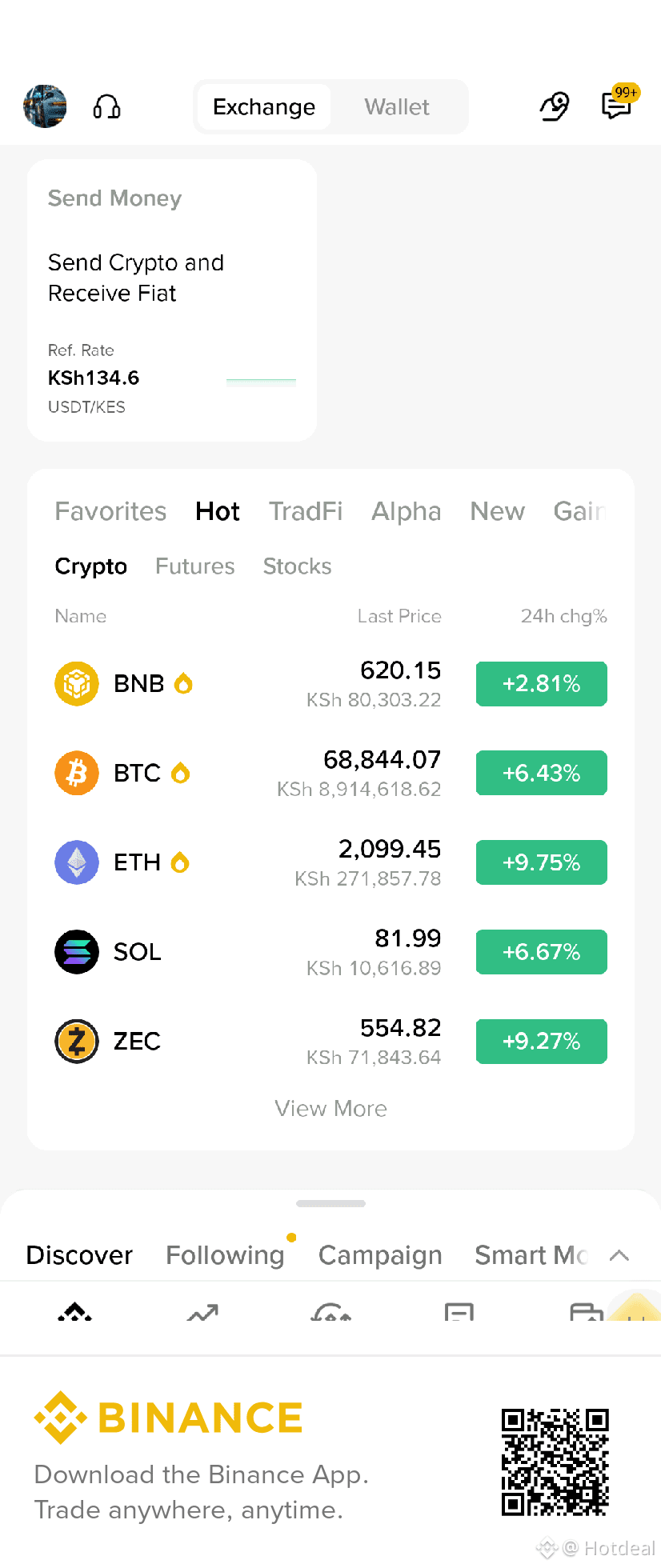Screen dimensions: 661x1568
Task: Open the TradFi market tab
Action: click(x=306, y=511)
